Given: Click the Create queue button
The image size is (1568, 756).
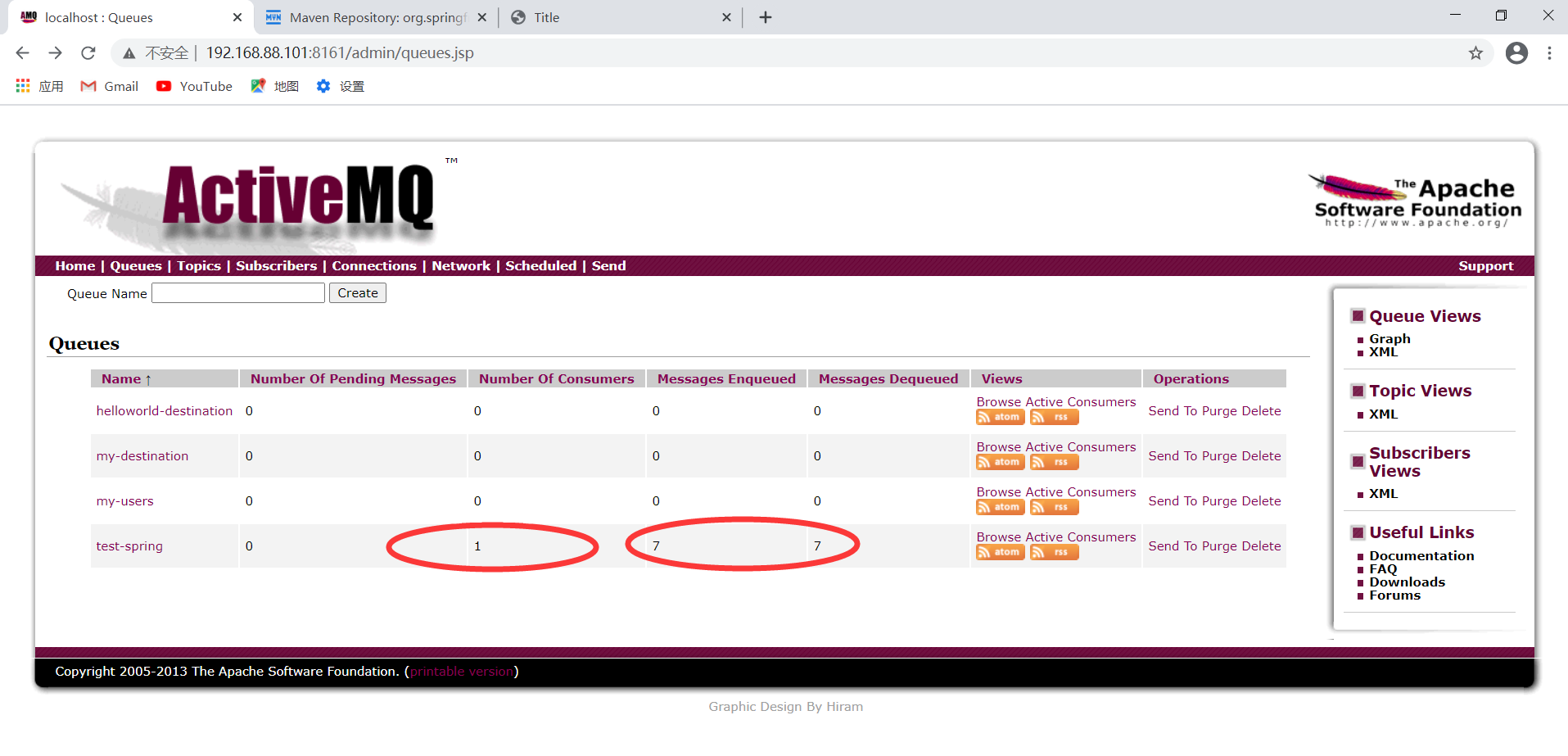Looking at the screenshot, I should (x=357, y=293).
